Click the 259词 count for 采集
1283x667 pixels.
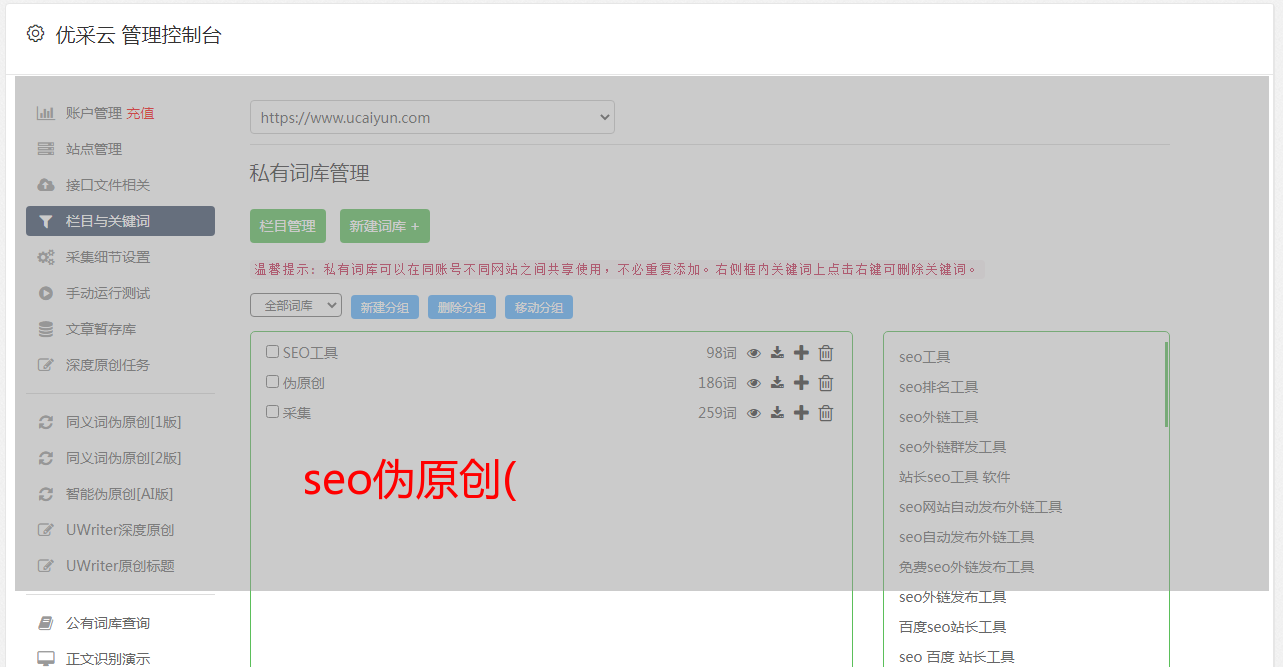point(717,413)
